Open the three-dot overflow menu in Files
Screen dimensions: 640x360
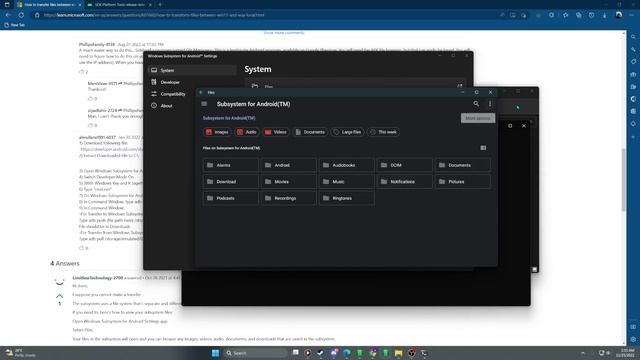pos(490,104)
